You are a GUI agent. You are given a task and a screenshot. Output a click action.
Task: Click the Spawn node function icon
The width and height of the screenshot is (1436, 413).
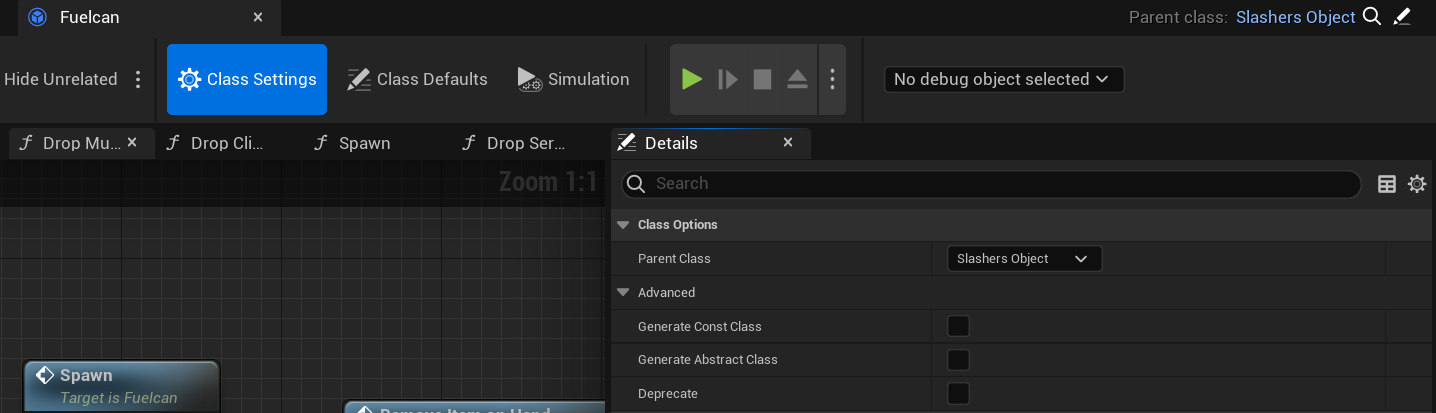pos(44,375)
